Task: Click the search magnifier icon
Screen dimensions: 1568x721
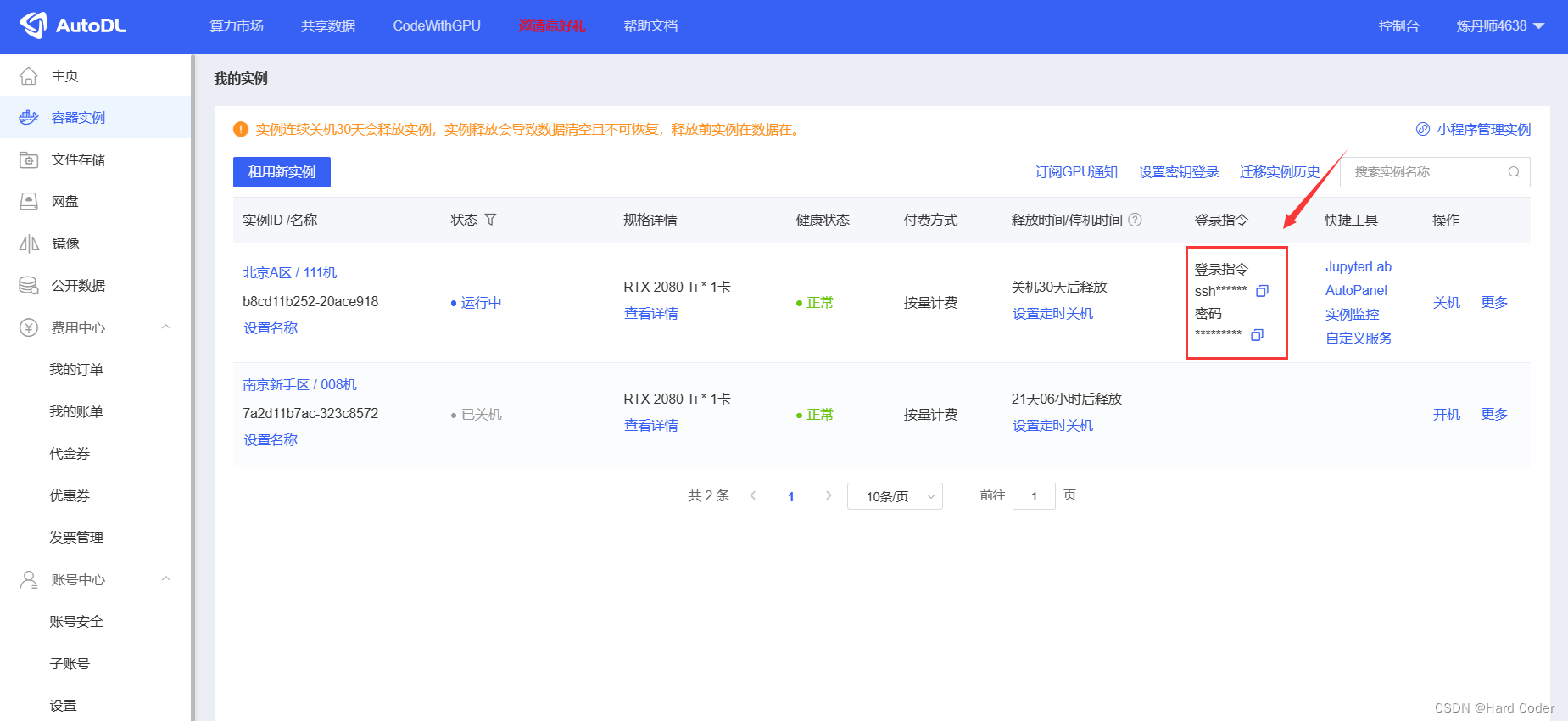Action: tap(1514, 172)
